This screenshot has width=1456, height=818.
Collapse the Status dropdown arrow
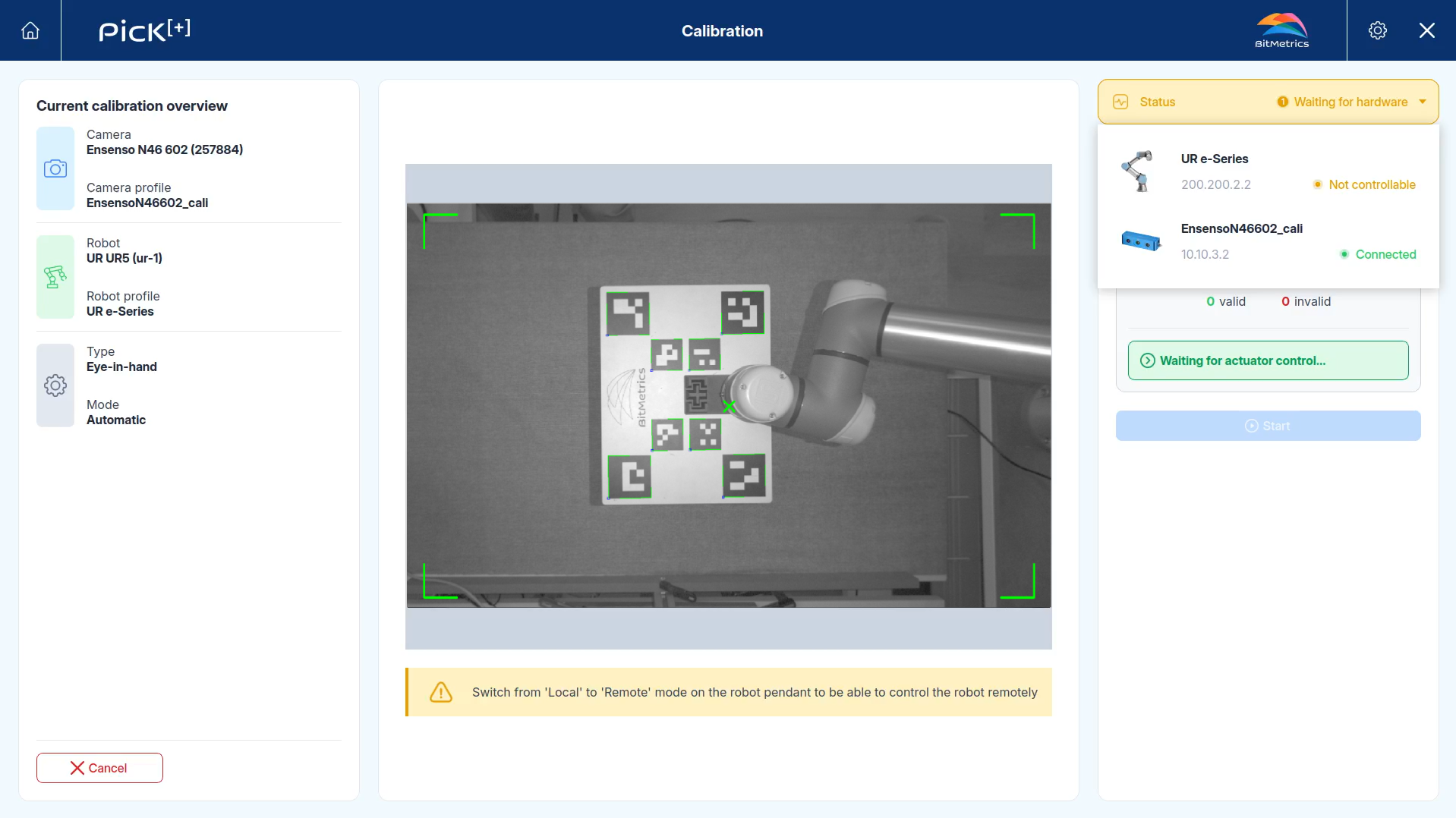click(x=1423, y=102)
